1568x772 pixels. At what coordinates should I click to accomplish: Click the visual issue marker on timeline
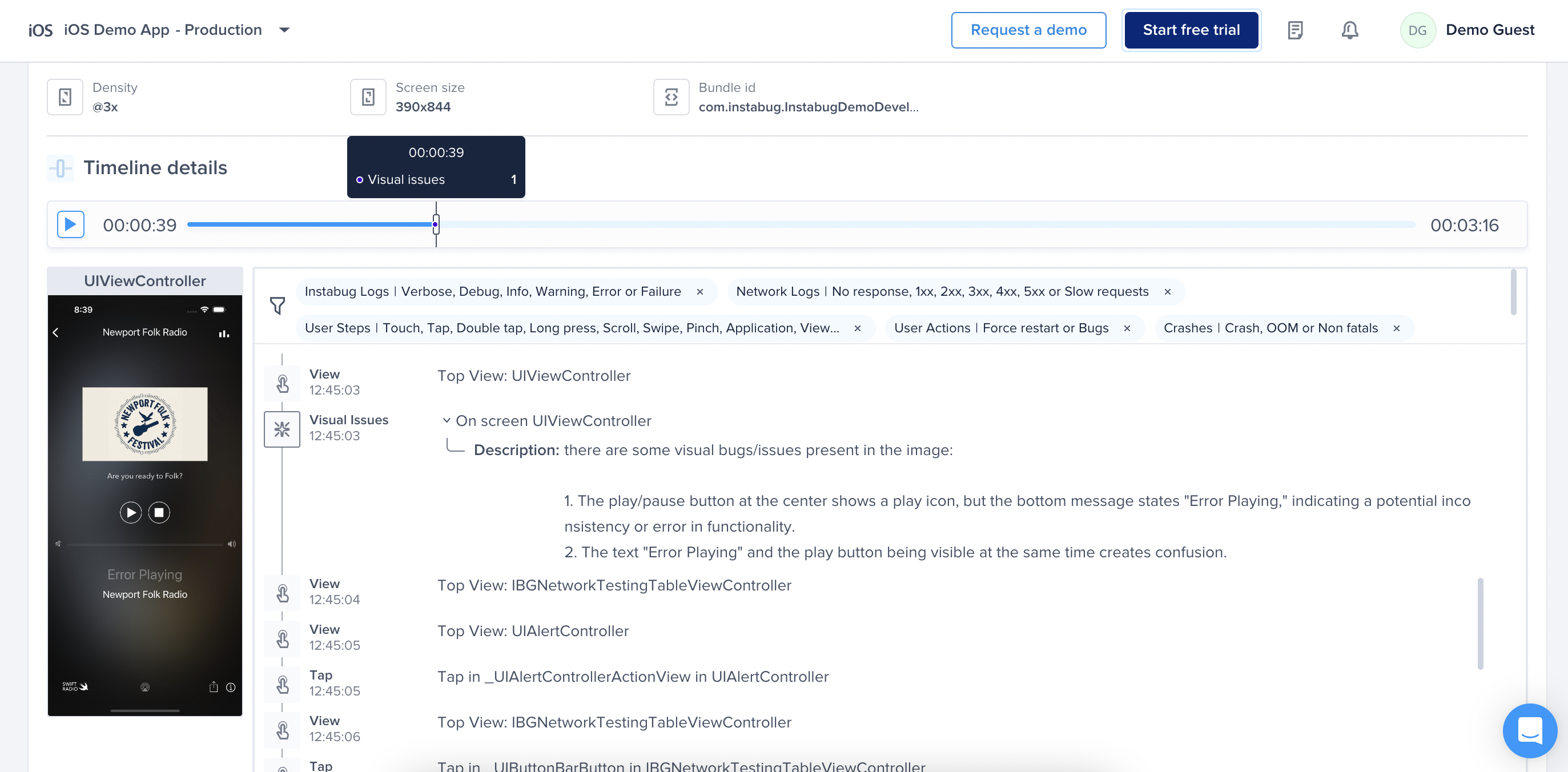click(436, 224)
